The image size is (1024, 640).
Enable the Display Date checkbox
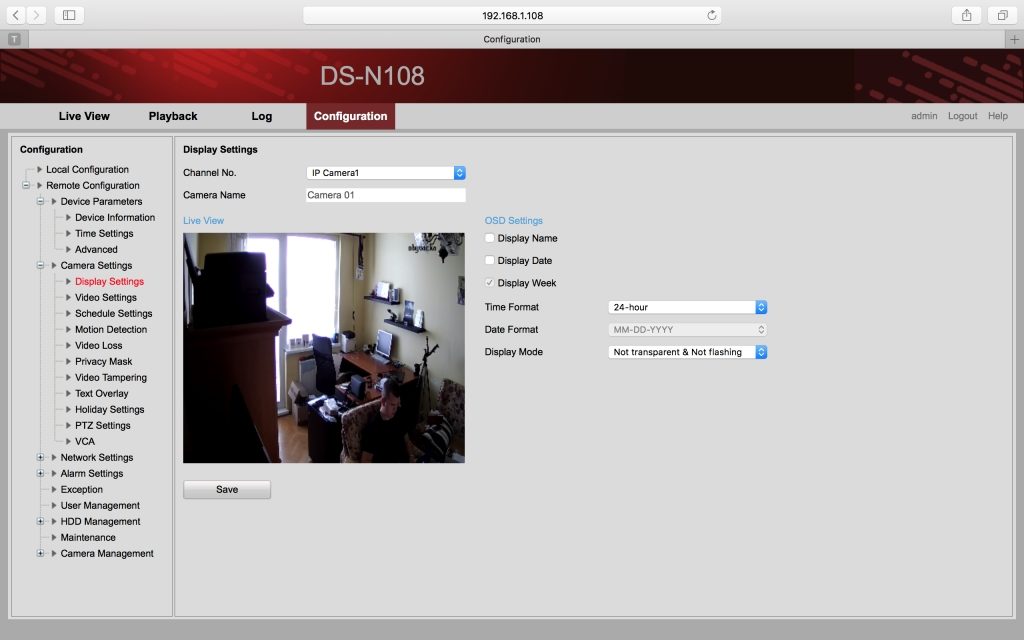tap(490, 261)
